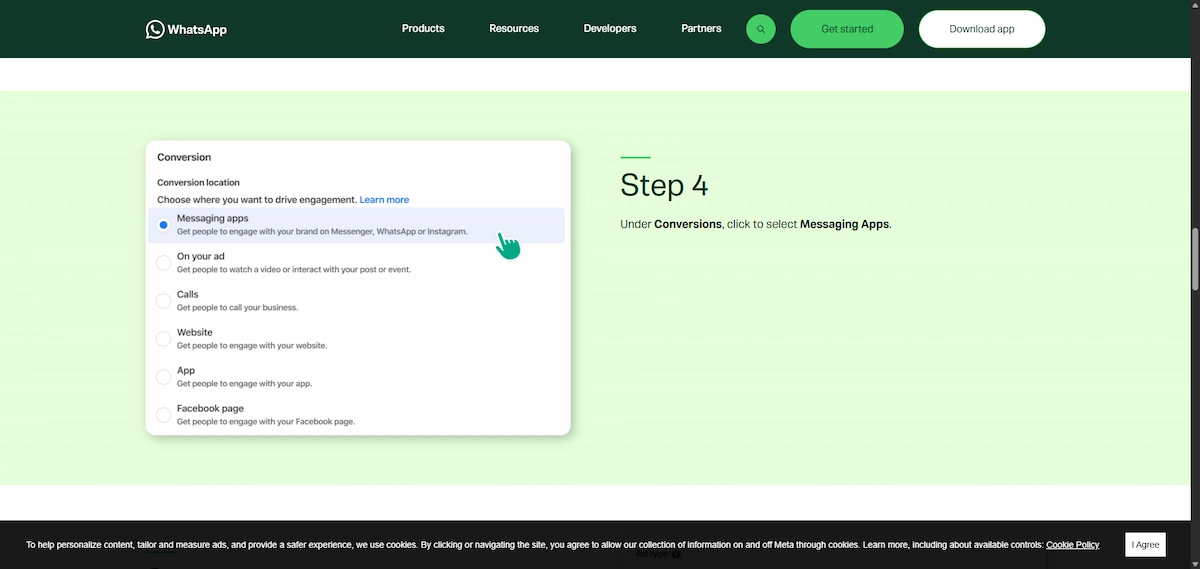Open the Partners menu
This screenshot has width=1200, height=569.
701,29
